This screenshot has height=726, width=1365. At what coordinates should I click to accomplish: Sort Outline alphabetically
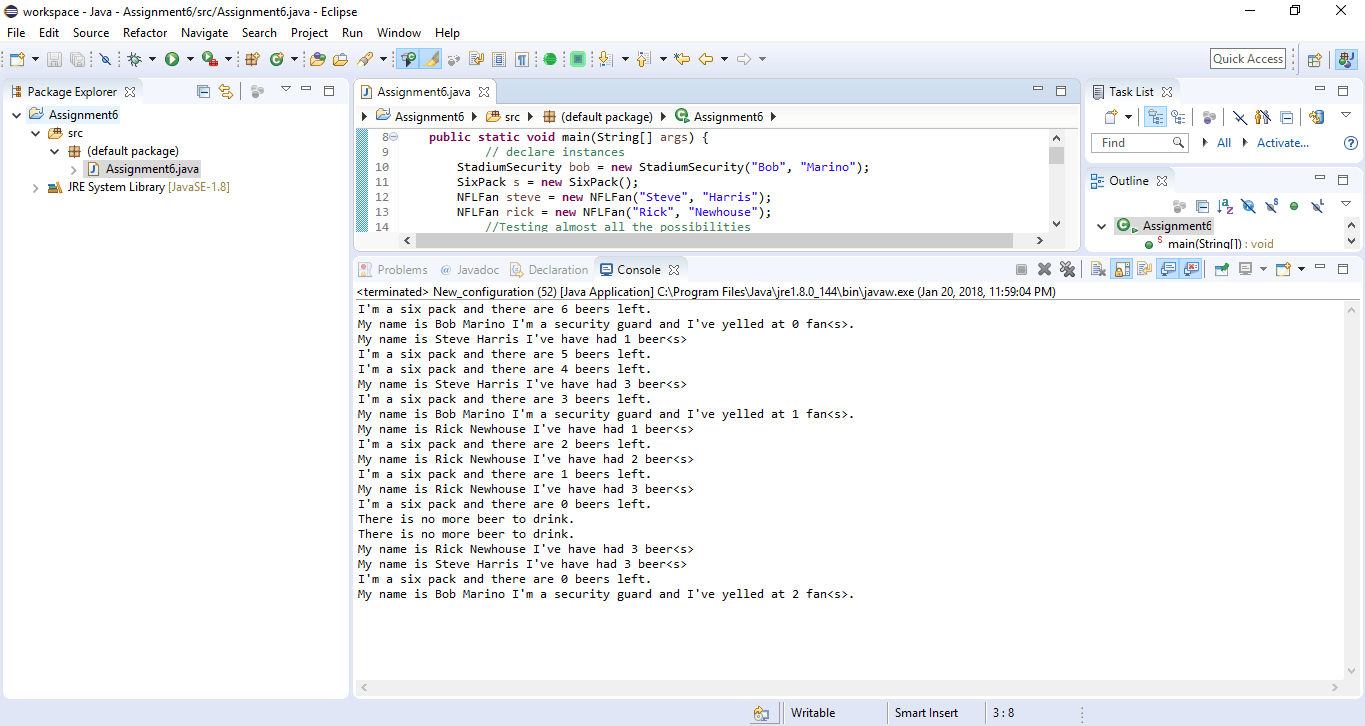click(x=1226, y=206)
